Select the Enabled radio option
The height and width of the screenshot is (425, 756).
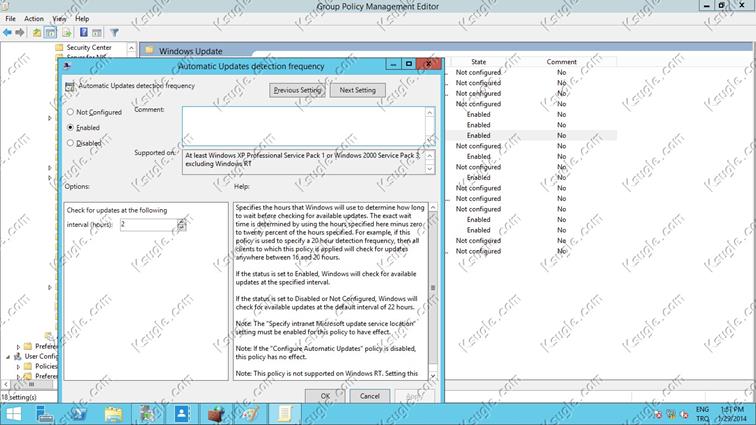click(70, 127)
